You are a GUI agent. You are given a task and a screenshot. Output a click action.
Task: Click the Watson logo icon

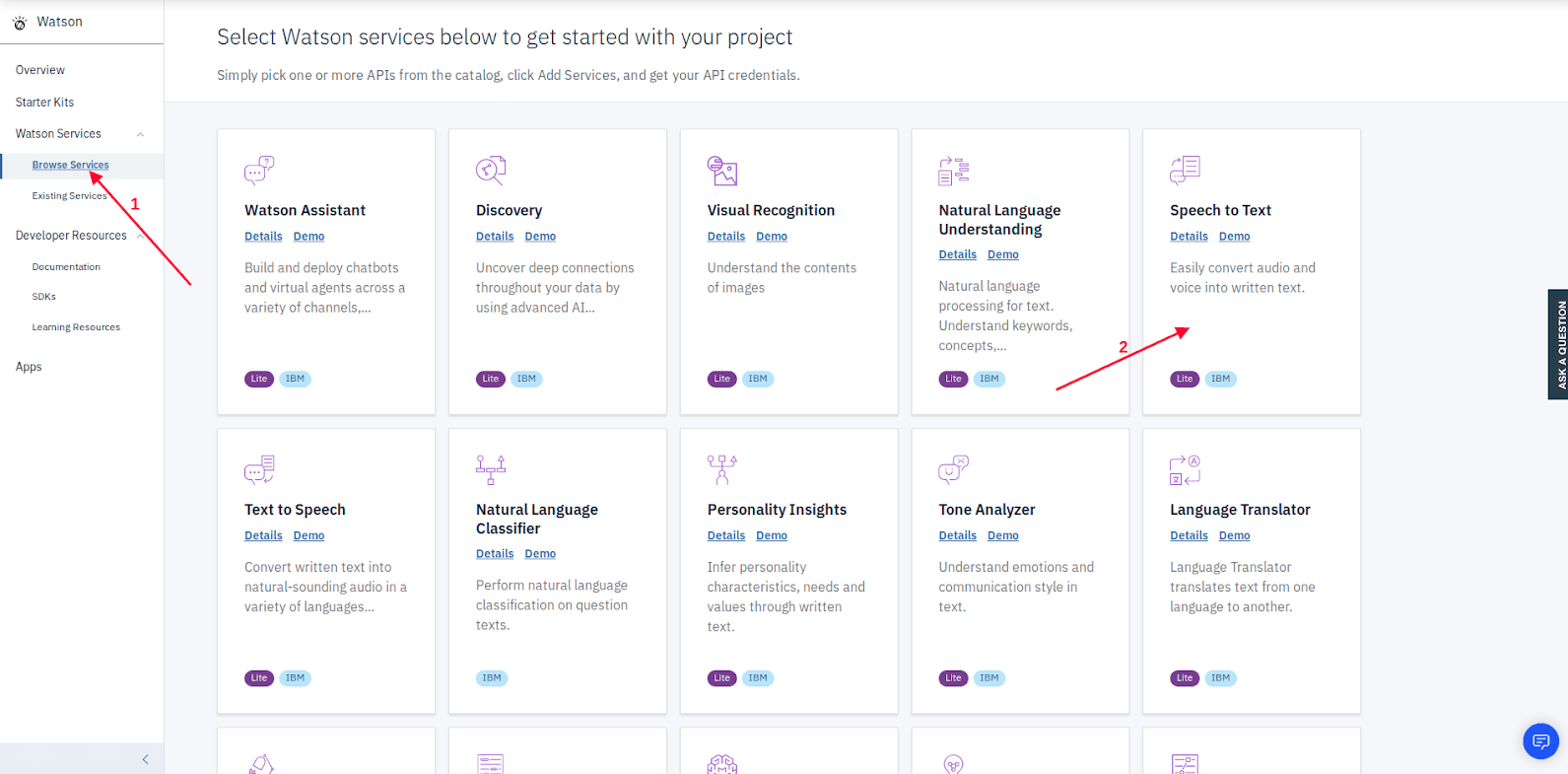click(x=20, y=23)
